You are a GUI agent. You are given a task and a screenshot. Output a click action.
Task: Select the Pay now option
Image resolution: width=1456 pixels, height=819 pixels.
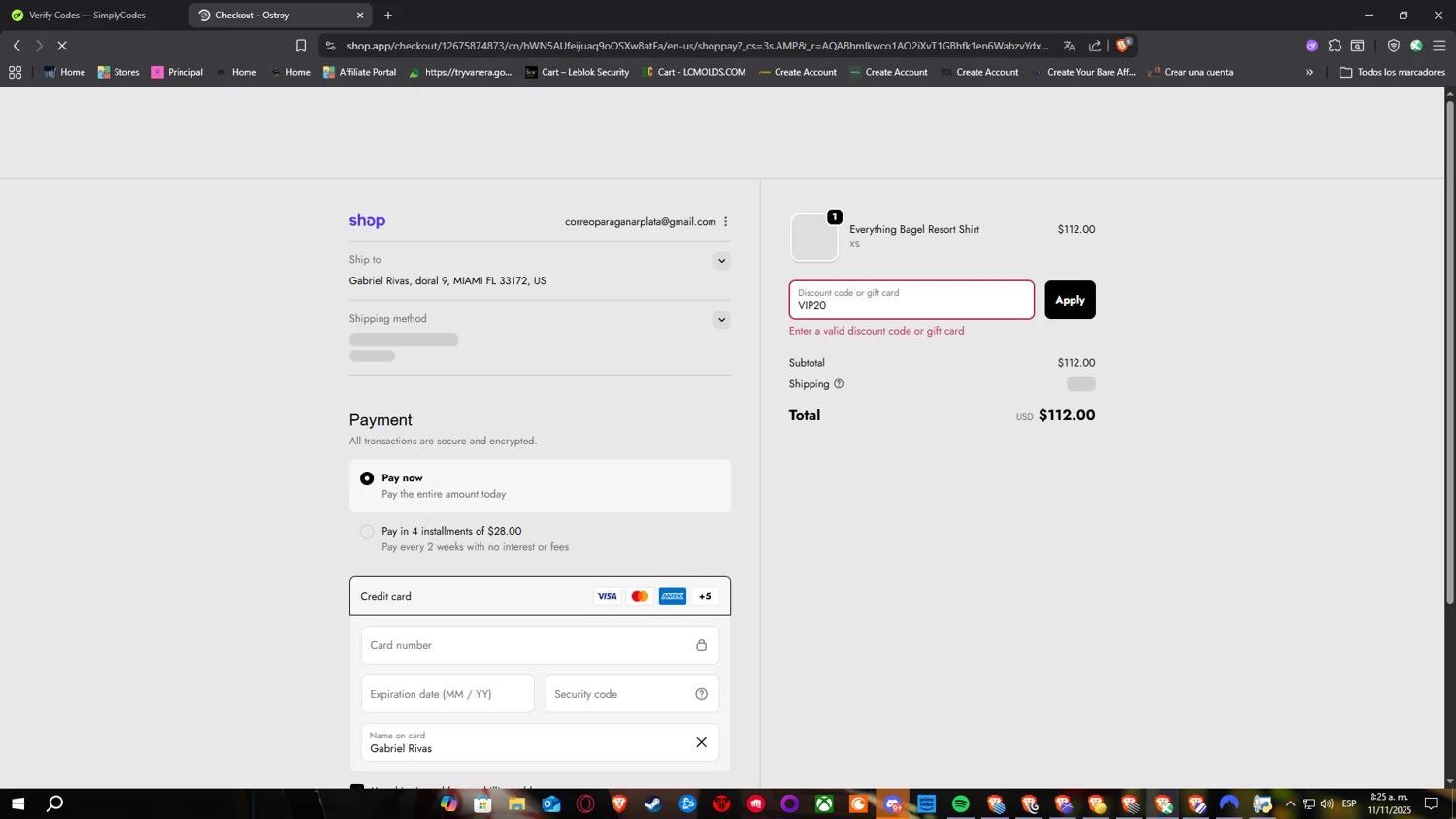540,486
